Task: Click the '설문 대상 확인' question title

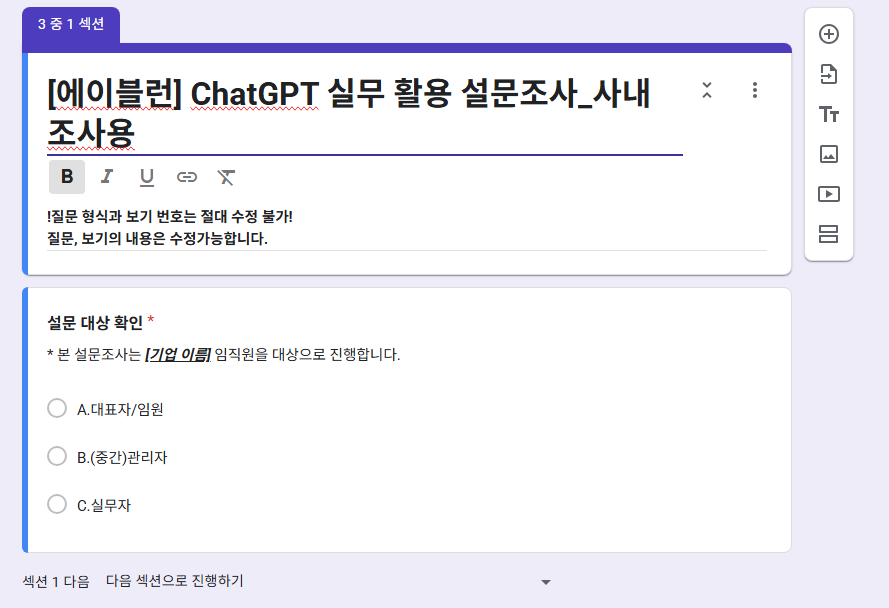Action: [95, 323]
